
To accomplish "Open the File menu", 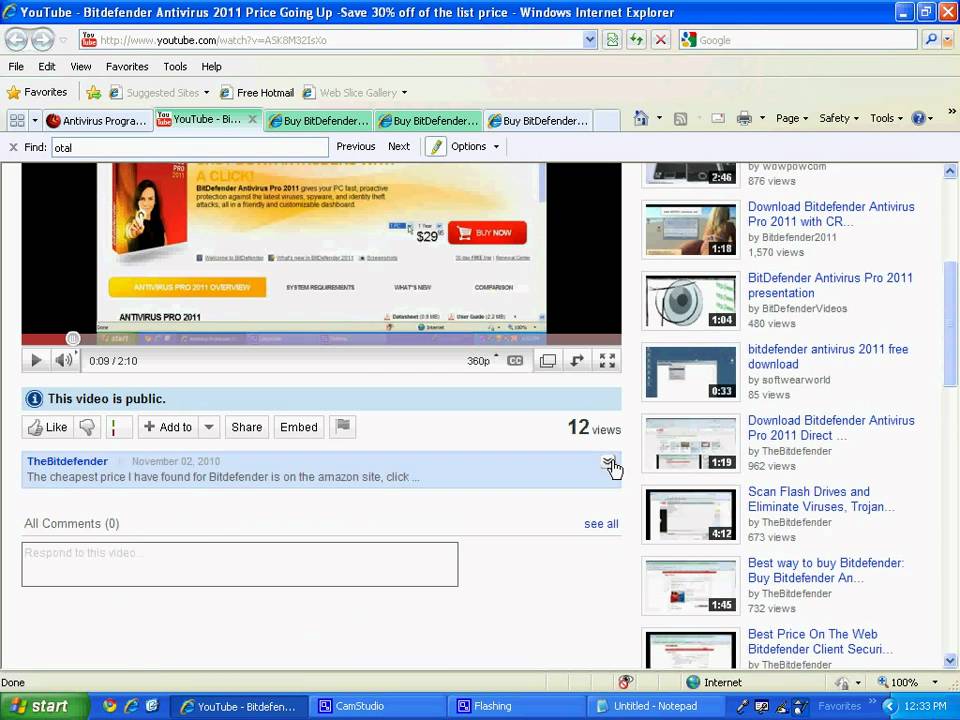I will [x=17, y=66].
